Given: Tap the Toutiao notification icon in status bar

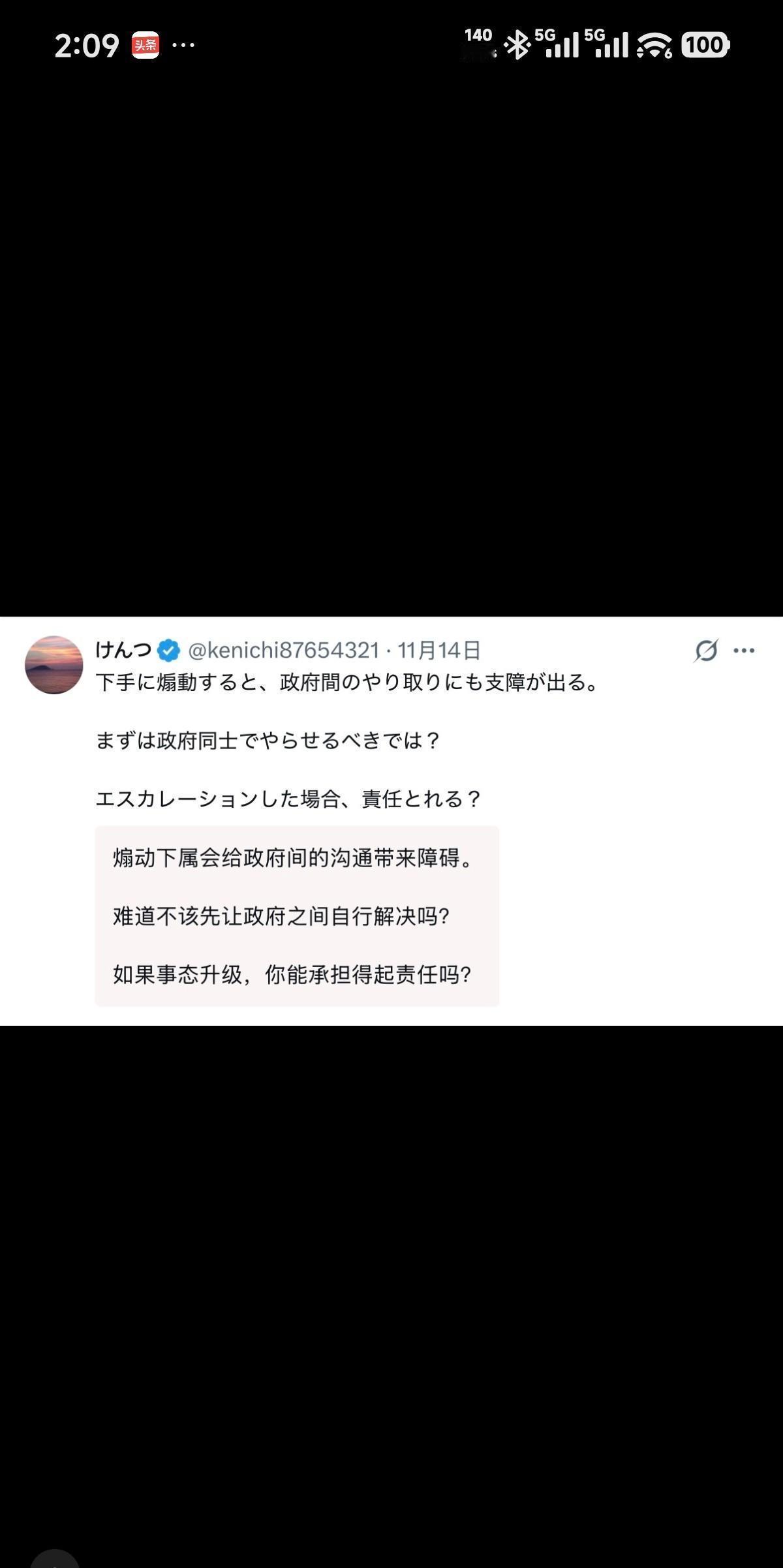Looking at the screenshot, I should pos(146,45).
